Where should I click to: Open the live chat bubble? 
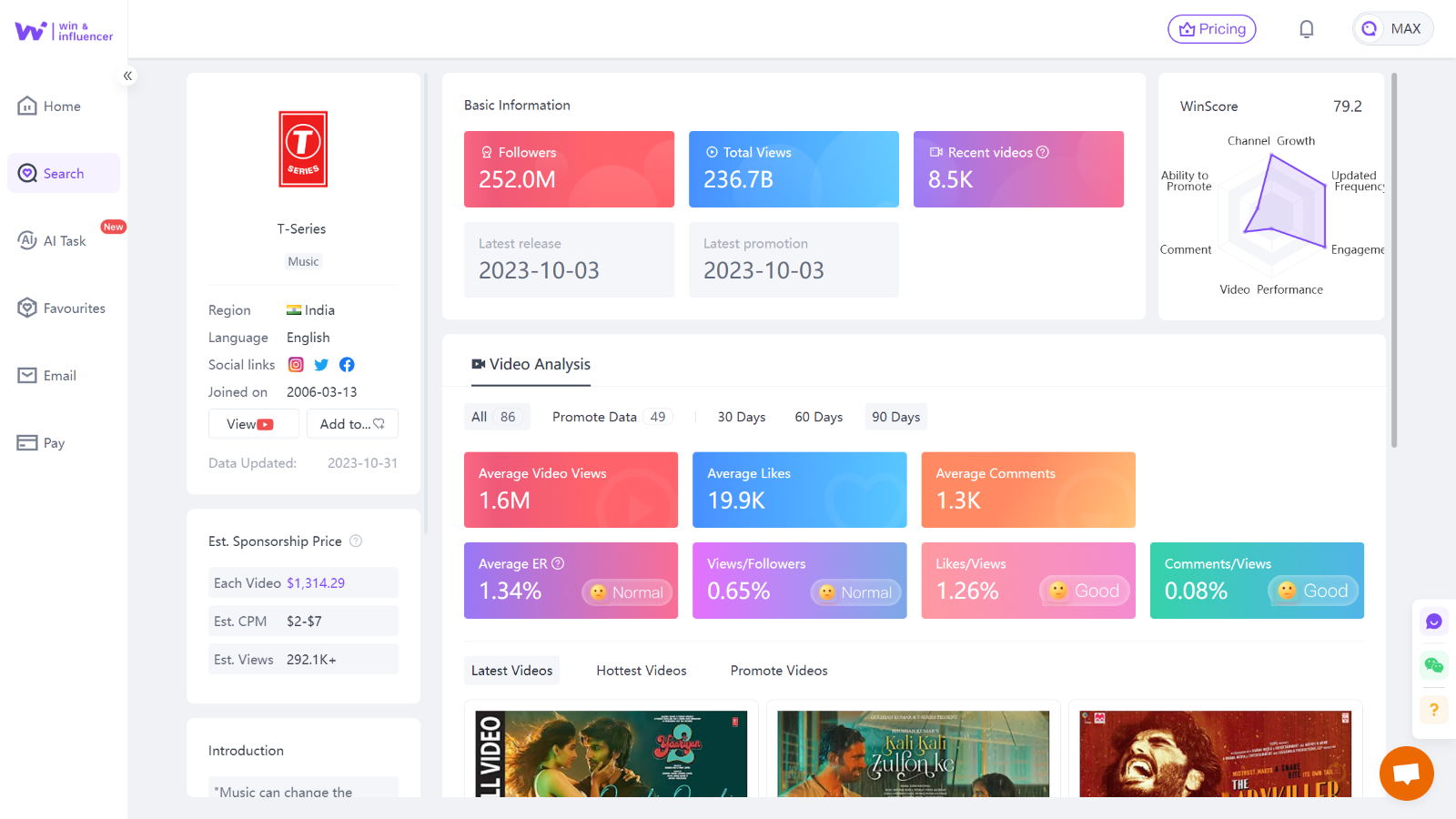click(1406, 773)
